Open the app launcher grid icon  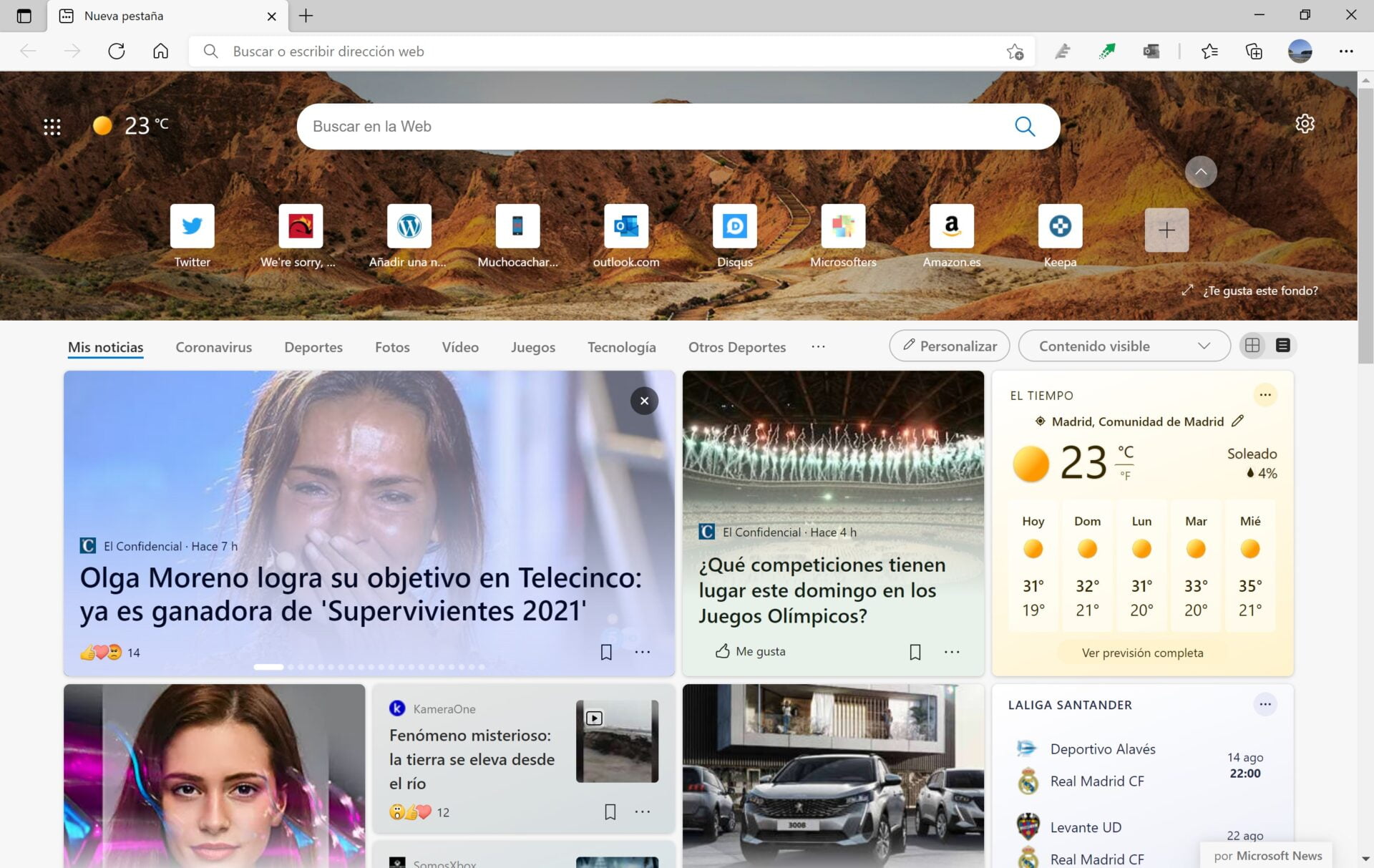pos(52,126)
